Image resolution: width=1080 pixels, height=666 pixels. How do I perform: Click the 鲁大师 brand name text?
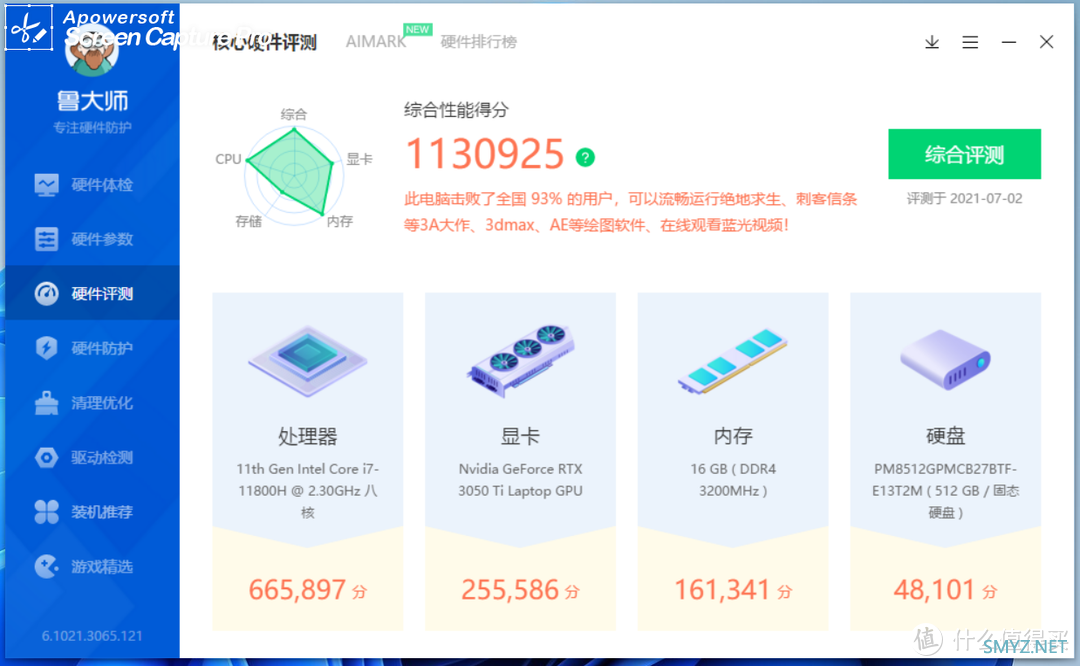click(x=92, y=101)
